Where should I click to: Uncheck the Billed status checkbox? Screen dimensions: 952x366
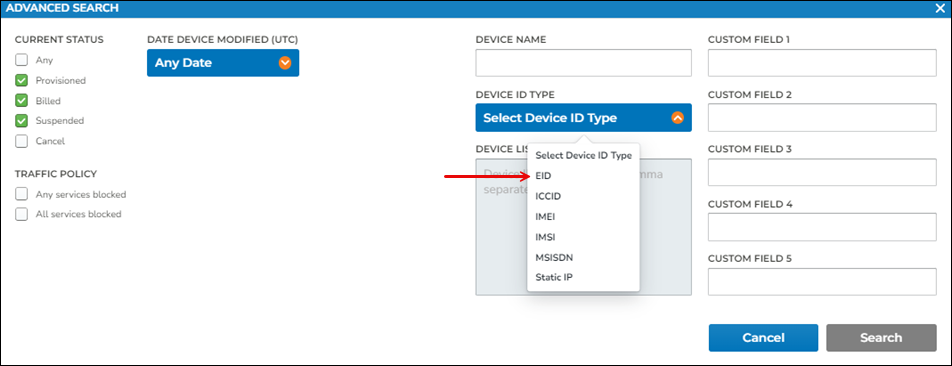point(22,100)
